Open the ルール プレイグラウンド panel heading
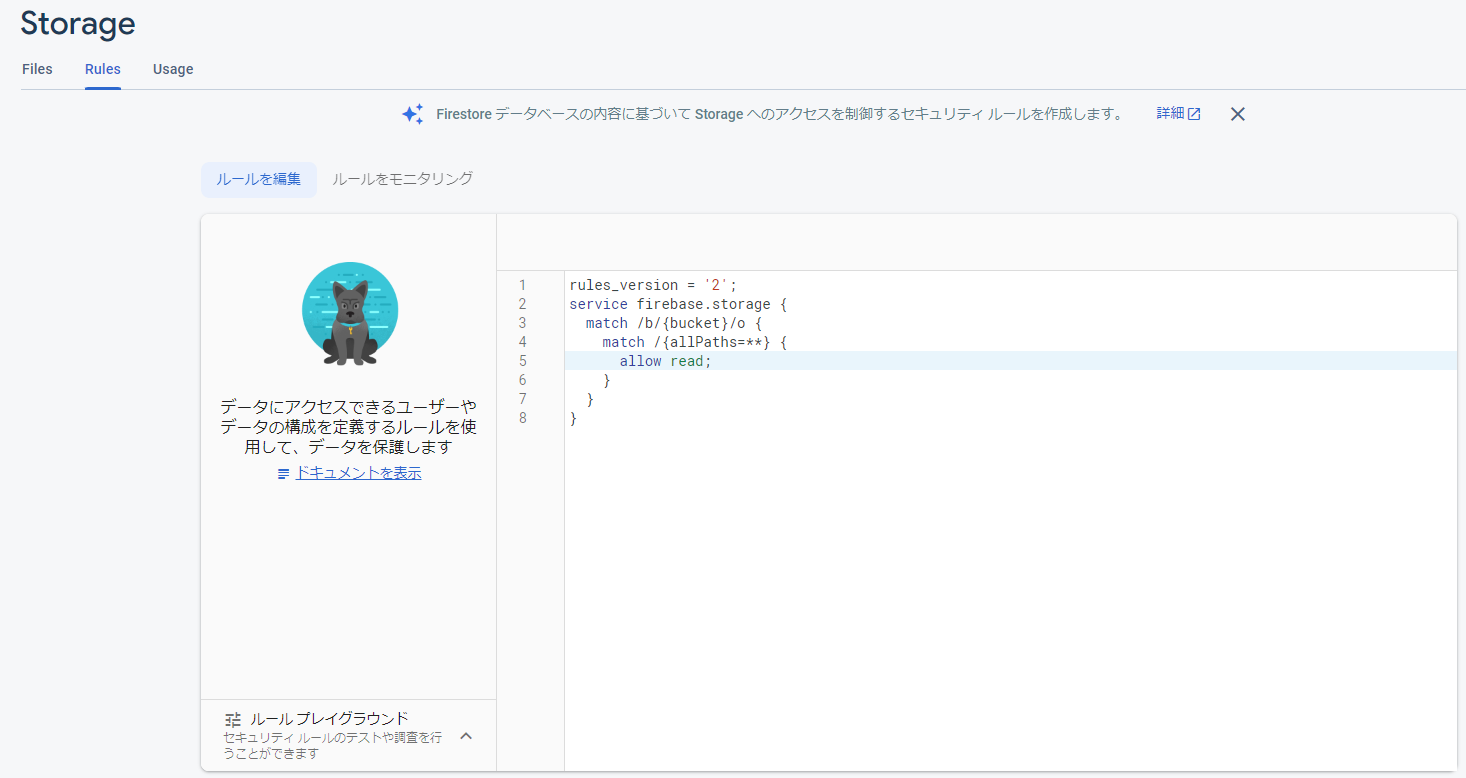Image resolution: width=1466 pixels, height=778 pixels. click(x=329, y=718)
